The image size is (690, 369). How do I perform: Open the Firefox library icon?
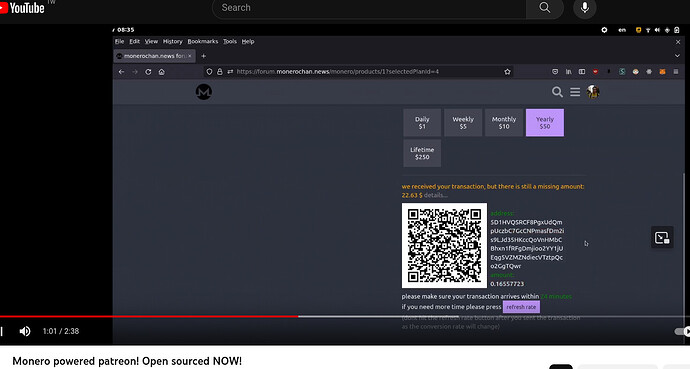[569, 72]
